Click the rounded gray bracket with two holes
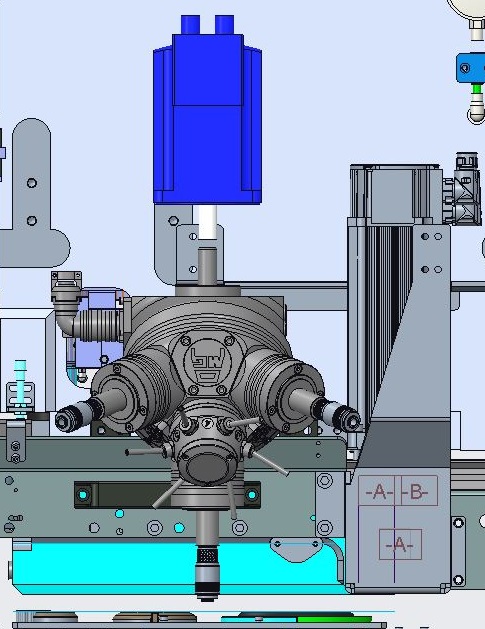 32,195
